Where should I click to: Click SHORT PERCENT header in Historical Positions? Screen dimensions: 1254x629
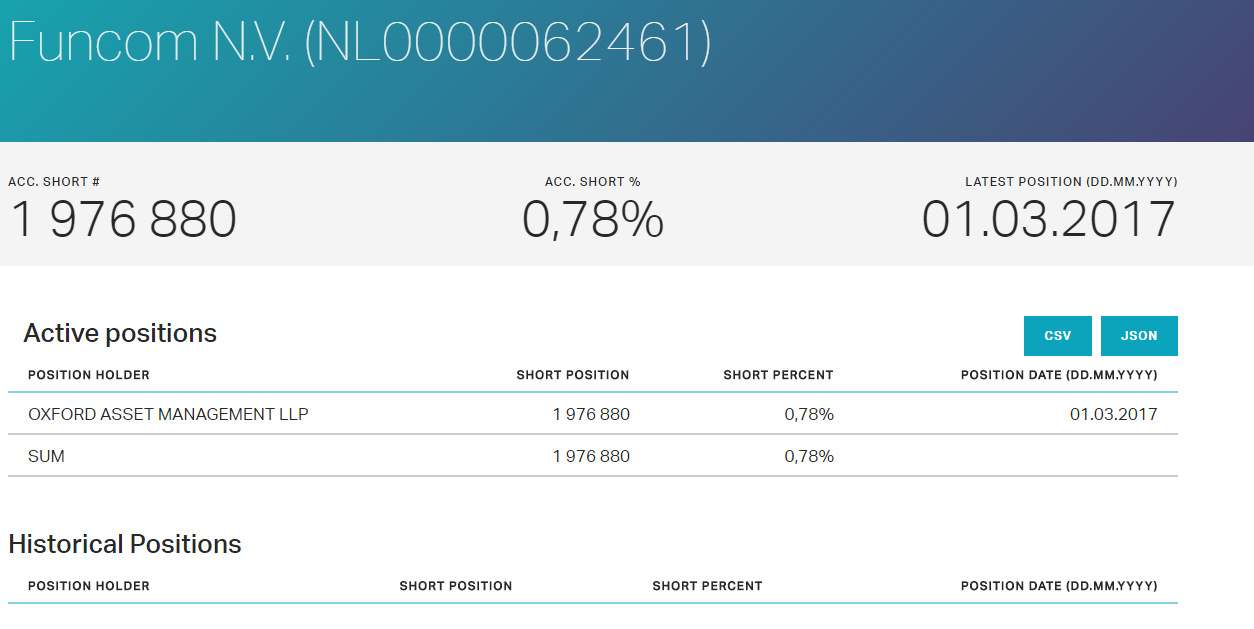click(x=708, y=586)
